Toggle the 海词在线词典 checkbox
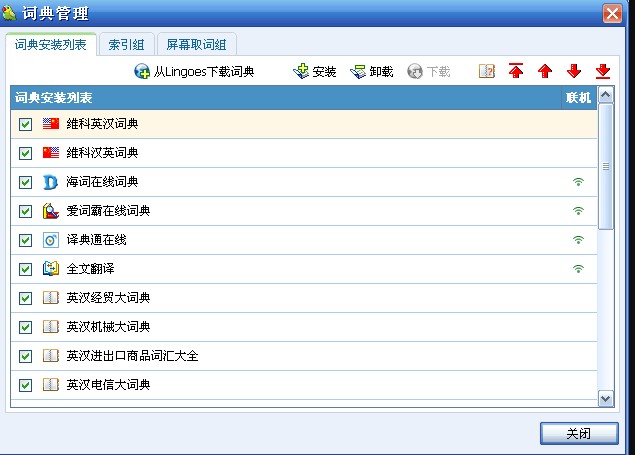635x455 pixels. click(26, 183)
